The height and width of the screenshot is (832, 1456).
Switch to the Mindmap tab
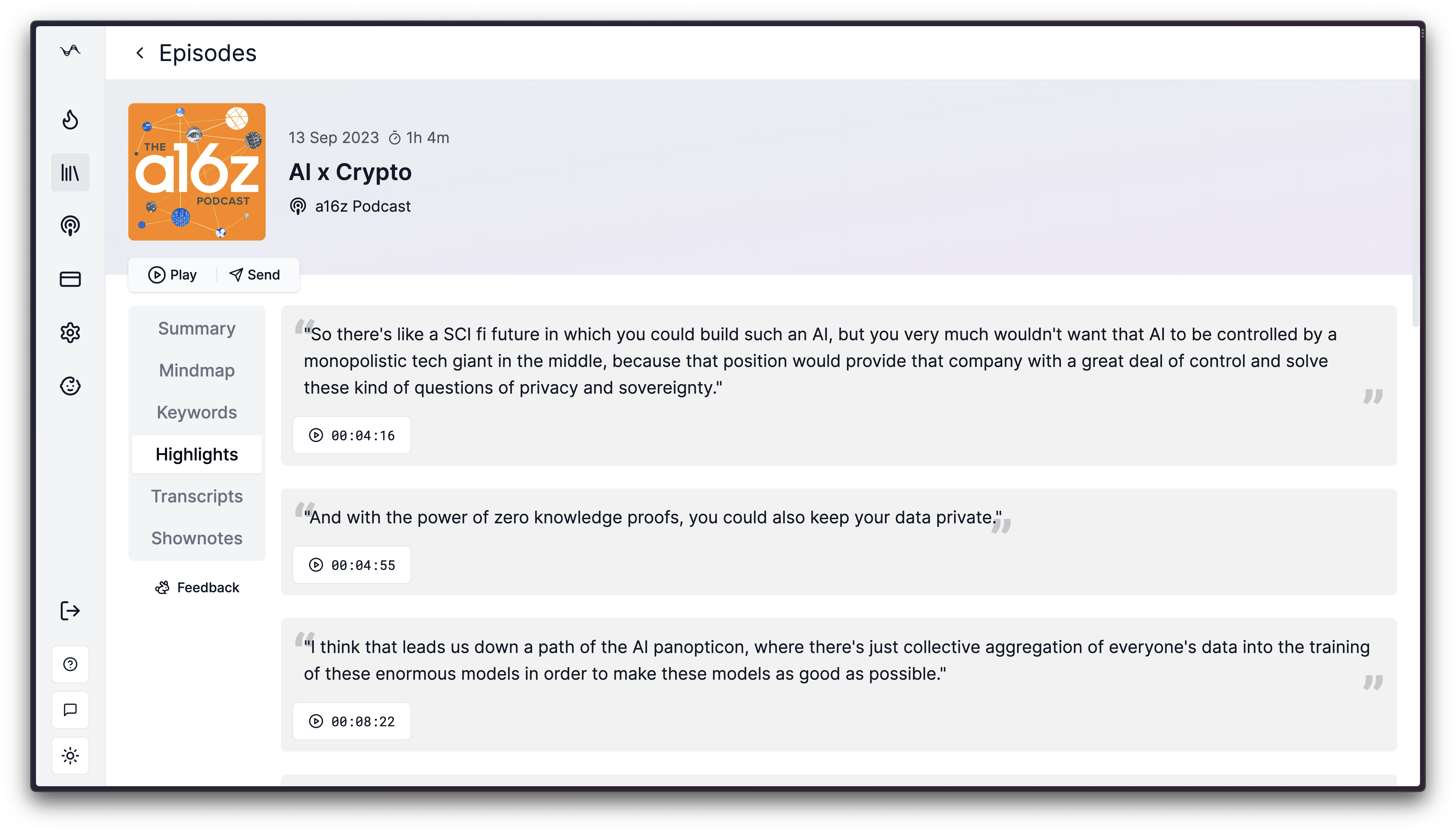[196, 370]
